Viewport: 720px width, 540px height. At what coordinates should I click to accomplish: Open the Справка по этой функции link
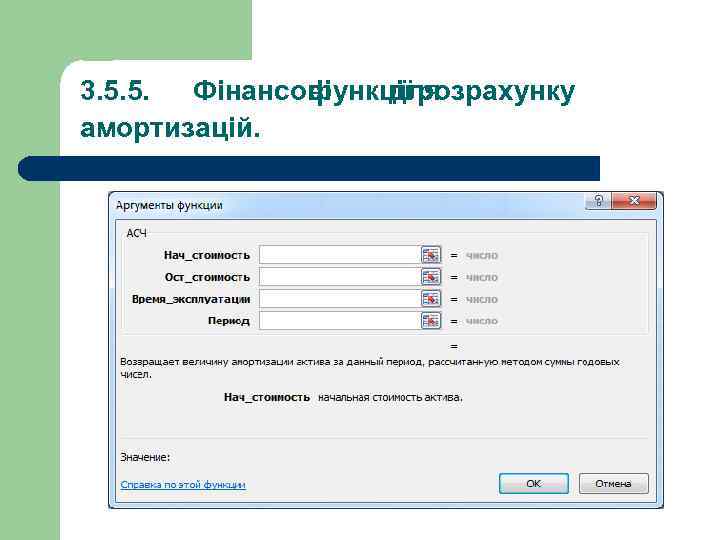point(183,485)
